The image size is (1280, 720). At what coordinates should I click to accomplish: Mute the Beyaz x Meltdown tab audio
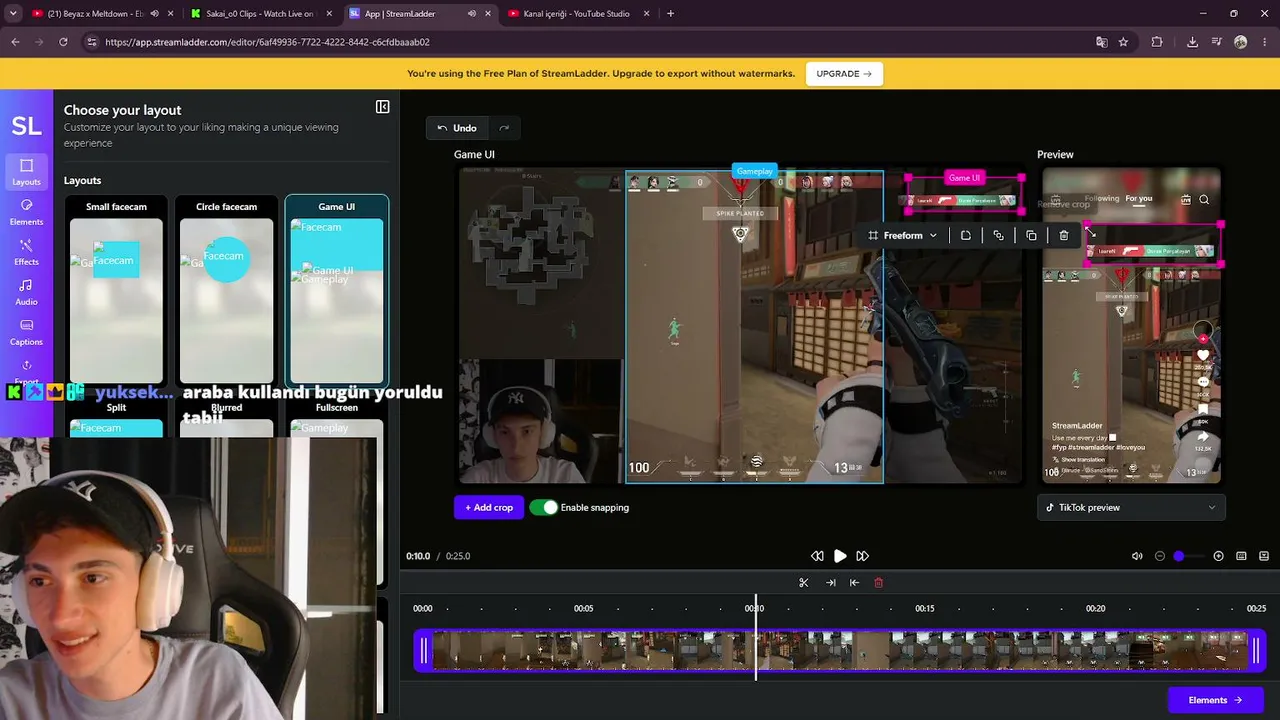[154, 14]
